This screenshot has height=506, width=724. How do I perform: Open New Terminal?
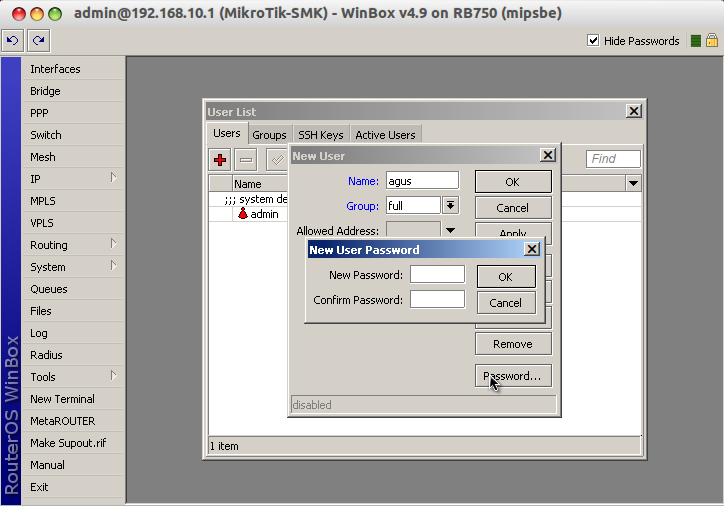click(73, 399)
